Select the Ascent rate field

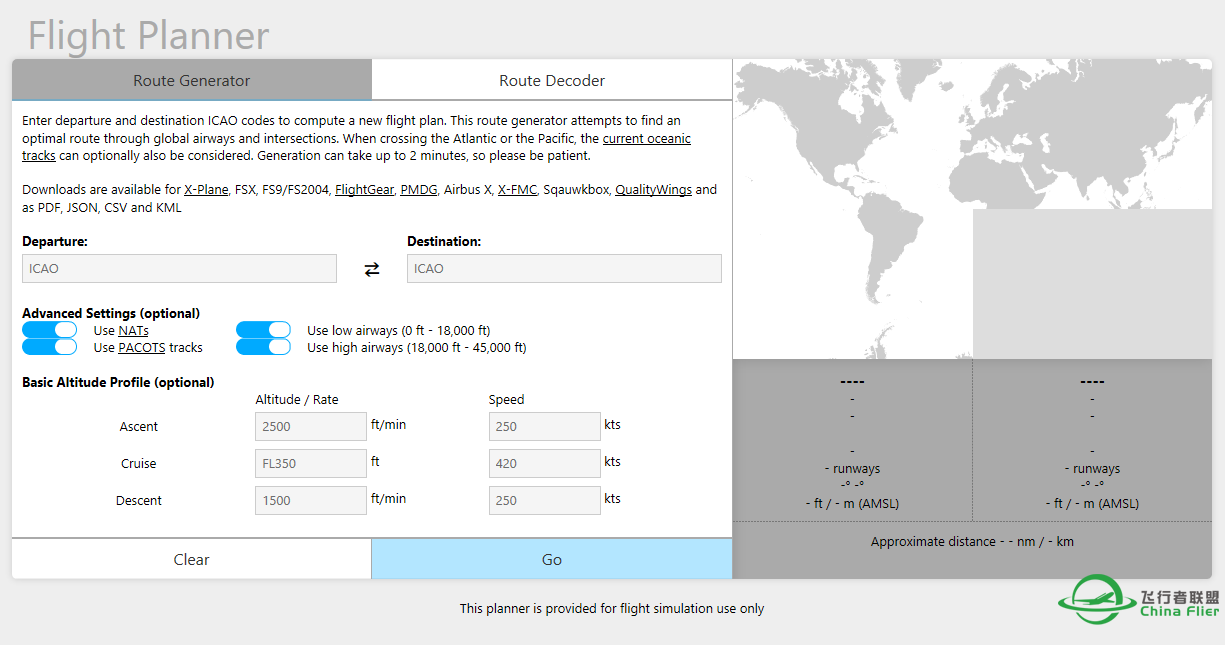[x=311, y=427]
